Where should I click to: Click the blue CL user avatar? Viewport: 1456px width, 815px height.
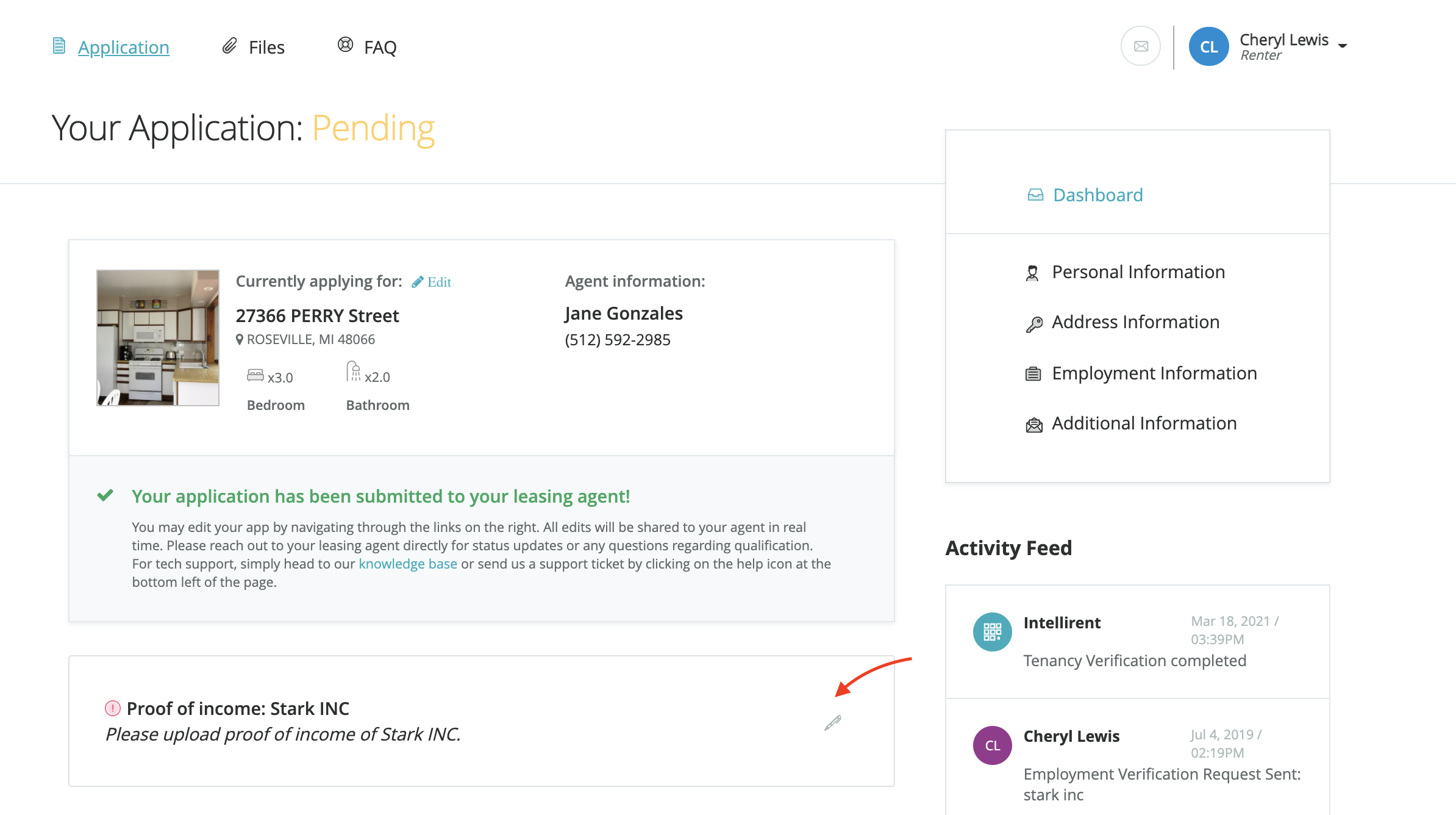click(x=1208, y=46)
